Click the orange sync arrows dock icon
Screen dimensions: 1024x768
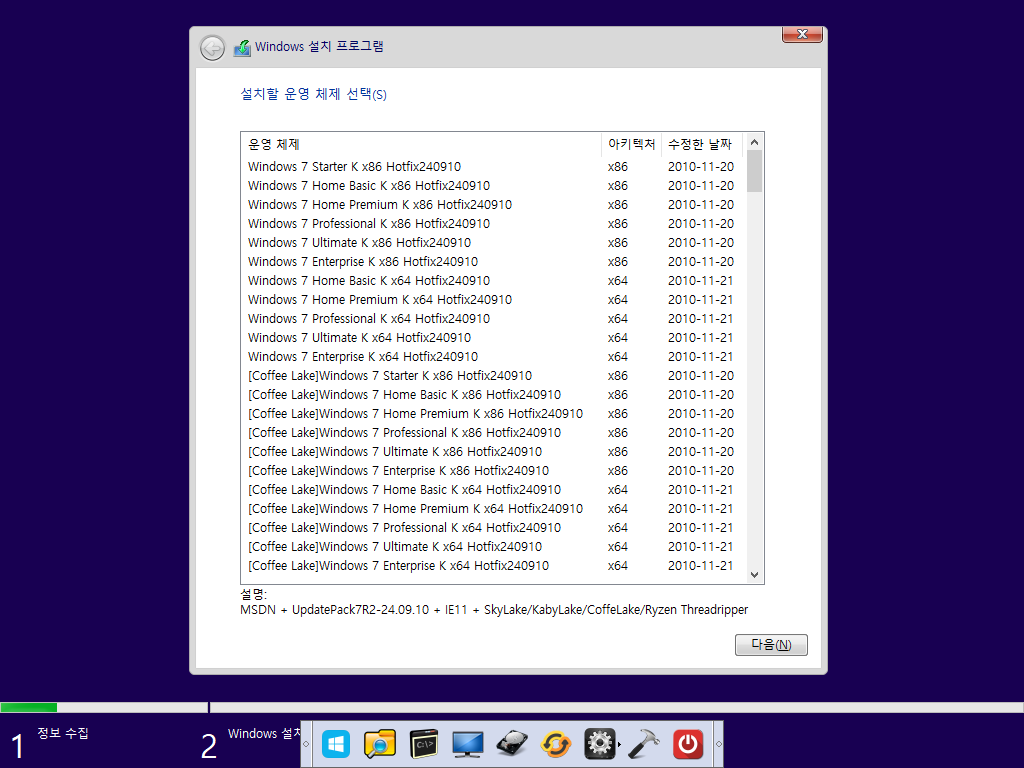click(556, 744)
